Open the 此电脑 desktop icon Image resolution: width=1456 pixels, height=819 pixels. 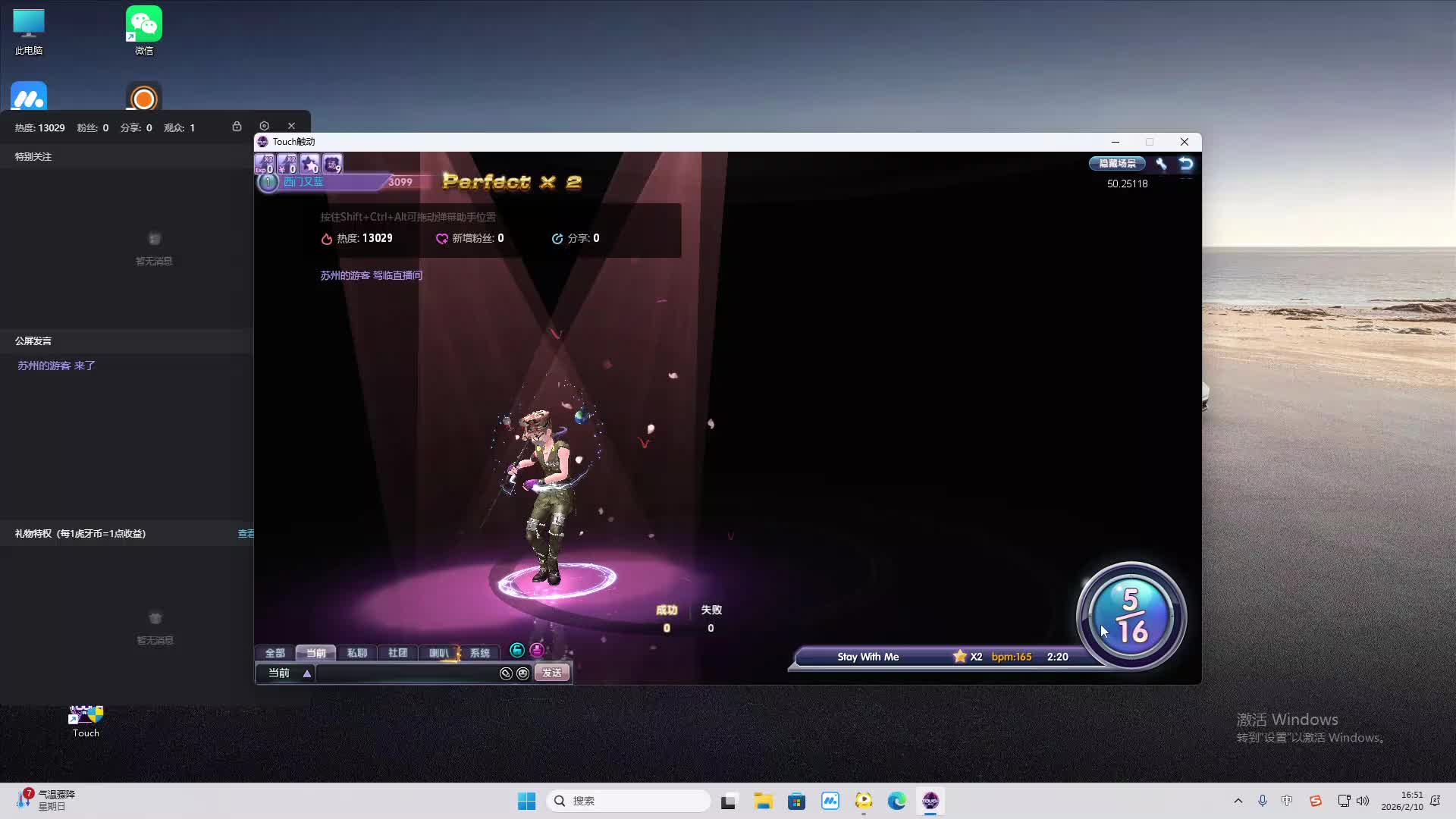coord(29,31)
